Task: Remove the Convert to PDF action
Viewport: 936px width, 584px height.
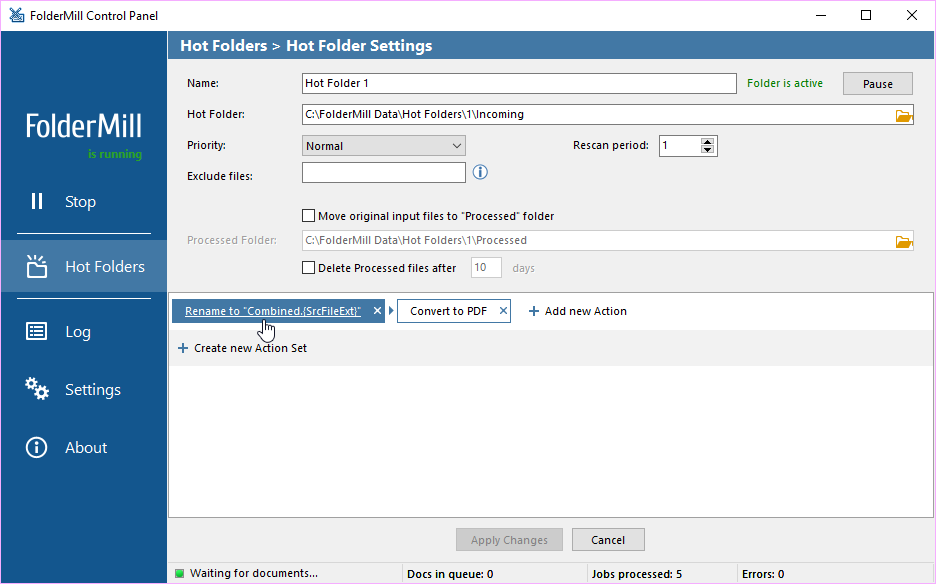Action: coord(503,311)
